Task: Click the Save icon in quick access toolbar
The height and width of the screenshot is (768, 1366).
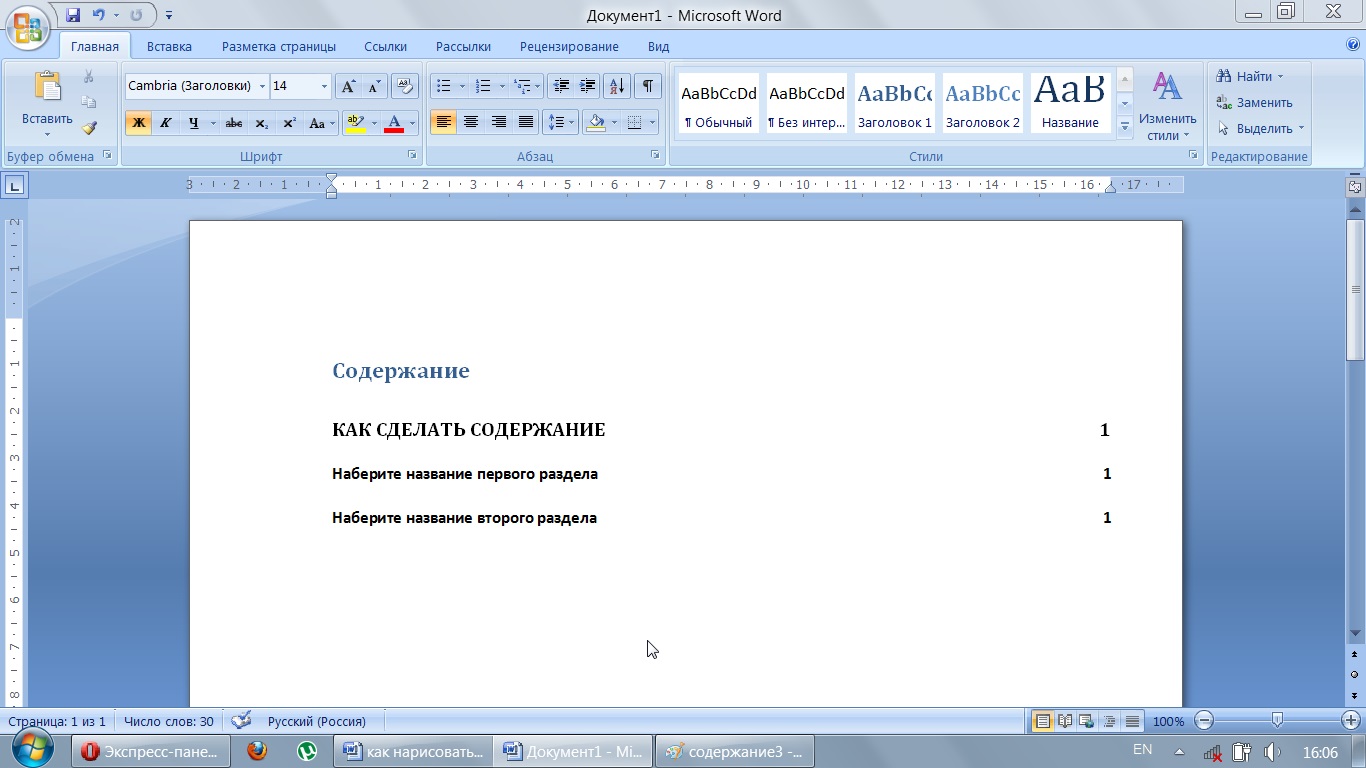Action: pyautogui.click(x=73, y=15)
